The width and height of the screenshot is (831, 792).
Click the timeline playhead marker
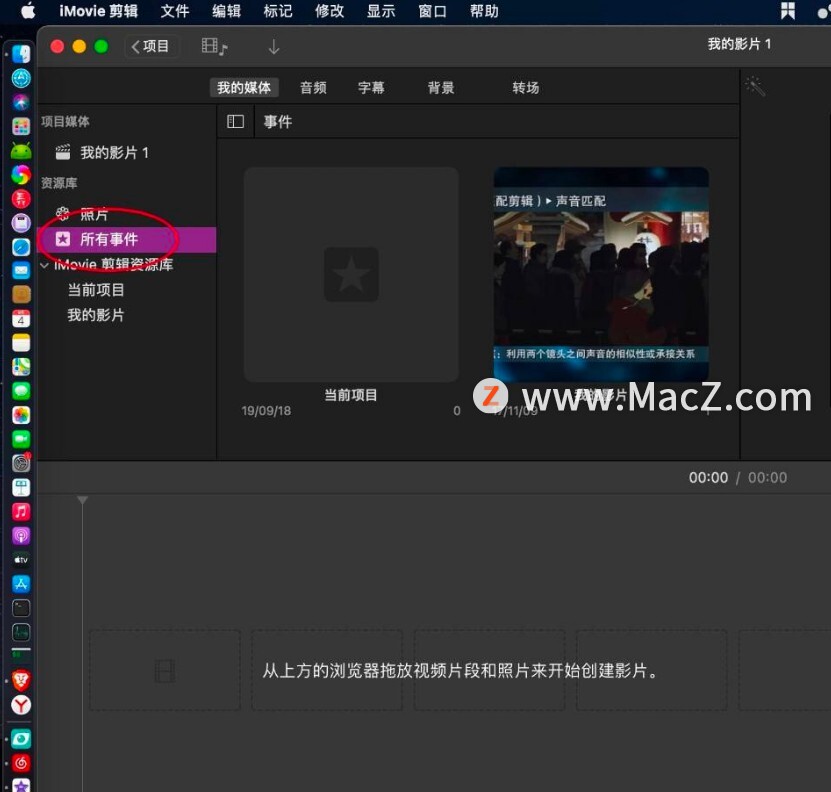[x=82, y=500]
